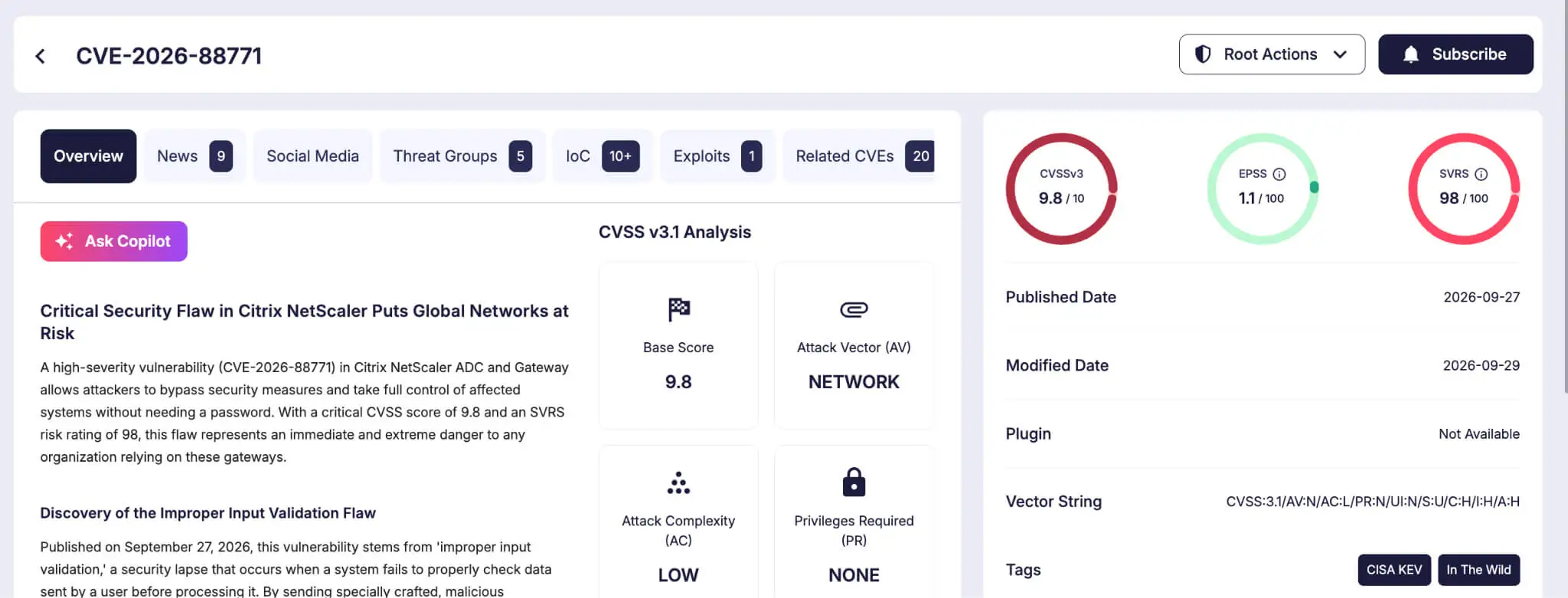Click the Attack Vector paperclip icon

(854, 309)
